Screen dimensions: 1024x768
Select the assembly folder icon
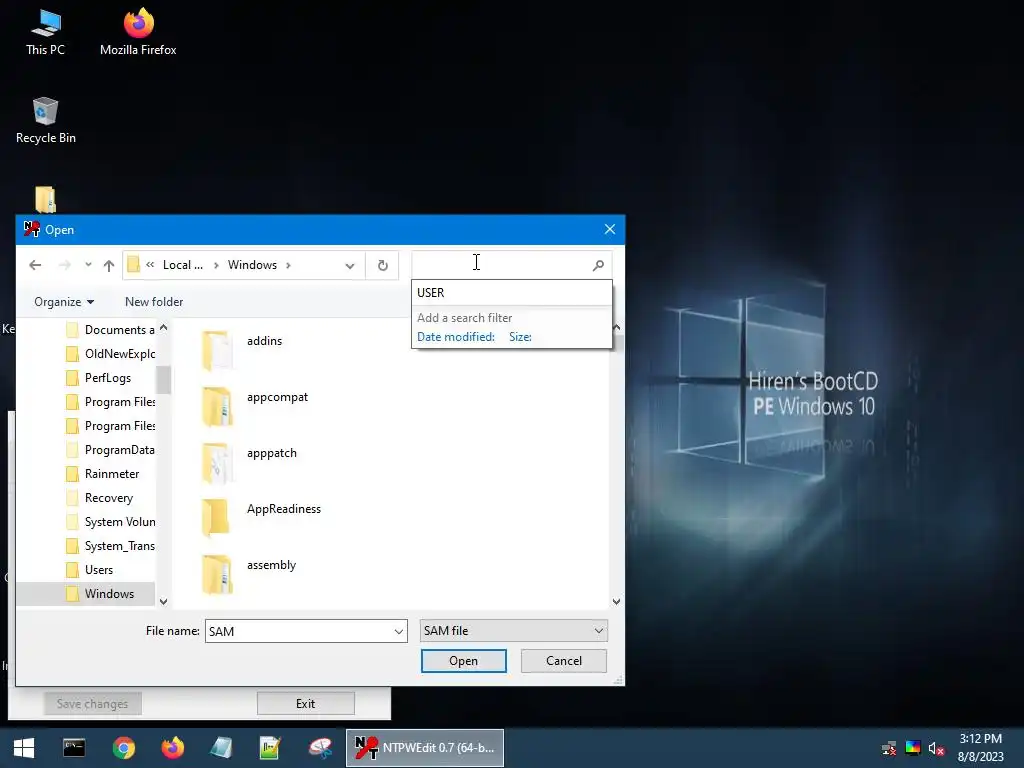(x=217, y=575)
